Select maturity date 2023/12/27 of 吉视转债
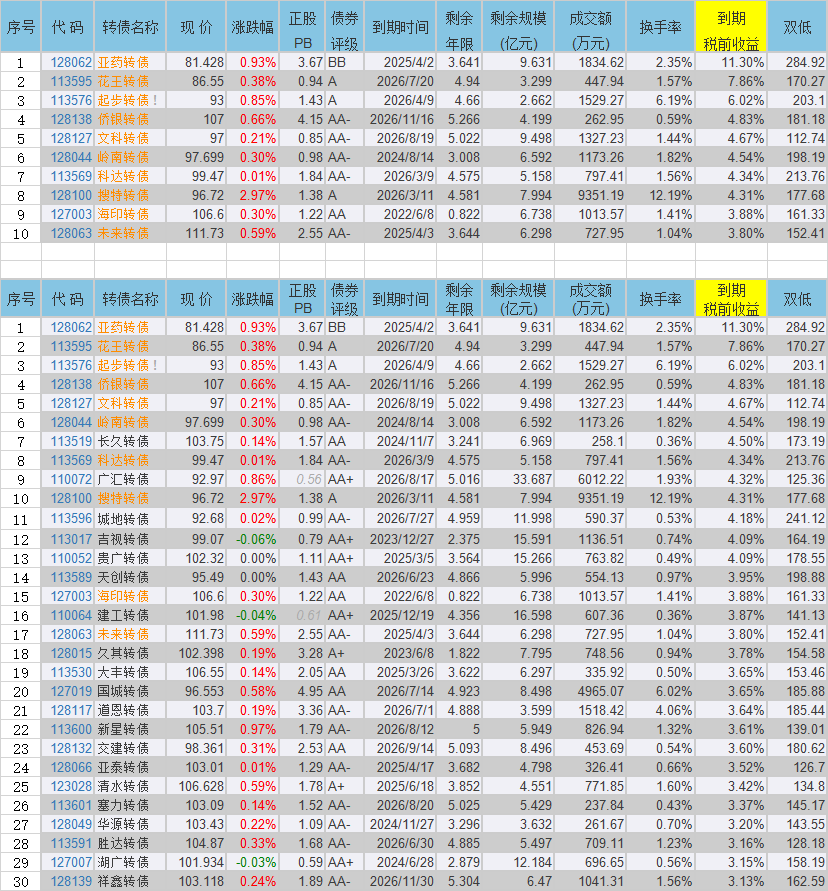Image resolution: width=828 pixels, height=891 pixels. click(402, 539)
